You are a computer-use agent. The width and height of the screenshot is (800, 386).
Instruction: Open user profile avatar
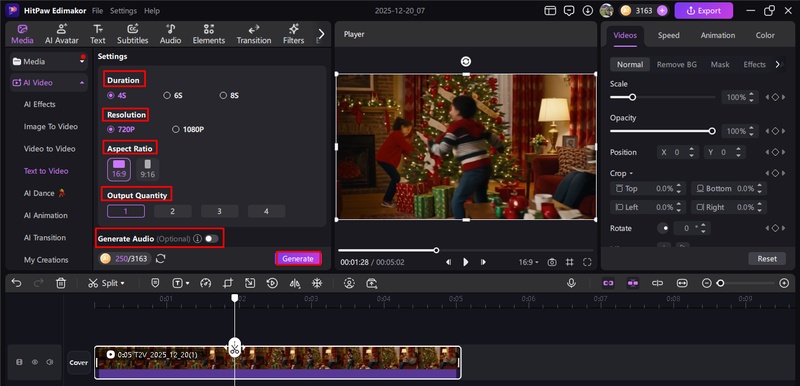606,11
